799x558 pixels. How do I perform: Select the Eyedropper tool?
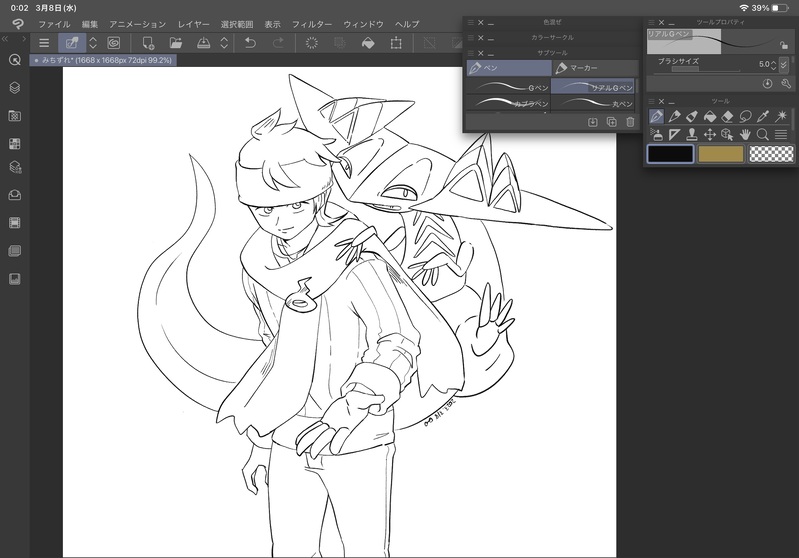click(x=763, y=116)
